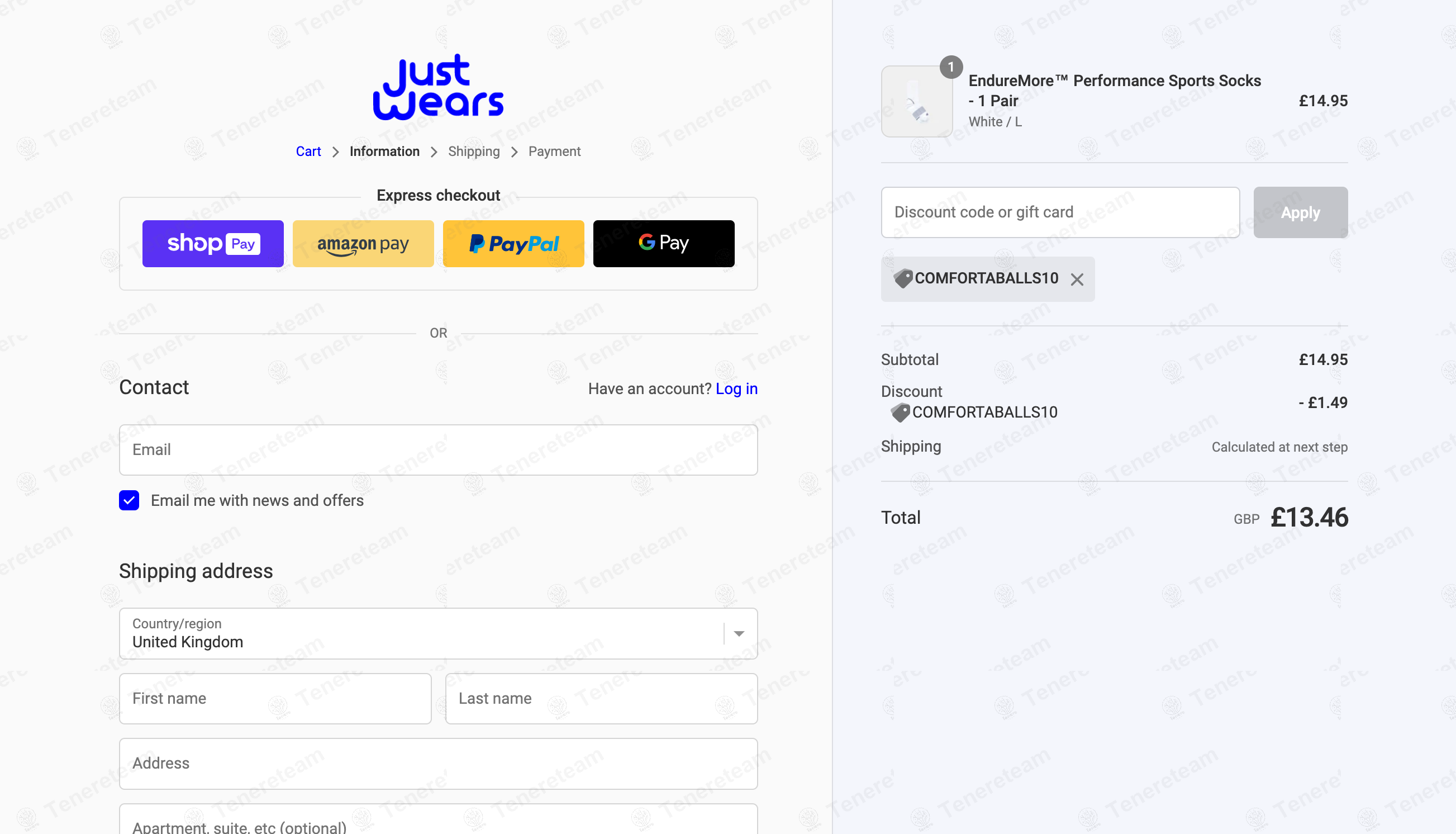Click the Subtotal £14.95 value
Viewport: 1456px width, 834px height.
tap(1322, 360)
